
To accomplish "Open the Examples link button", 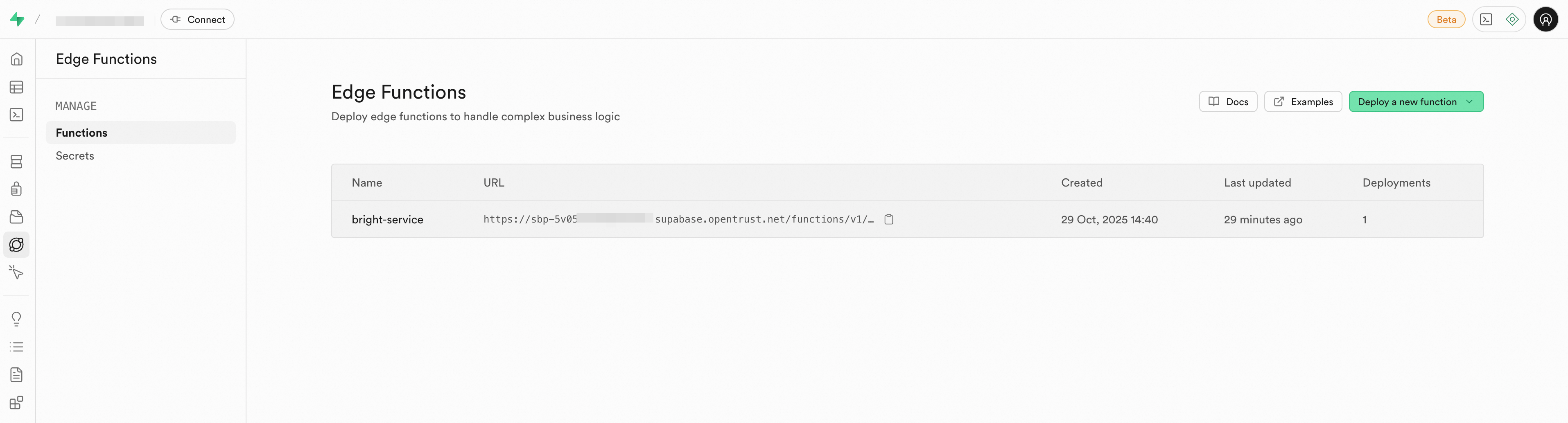I will 1303,101.
